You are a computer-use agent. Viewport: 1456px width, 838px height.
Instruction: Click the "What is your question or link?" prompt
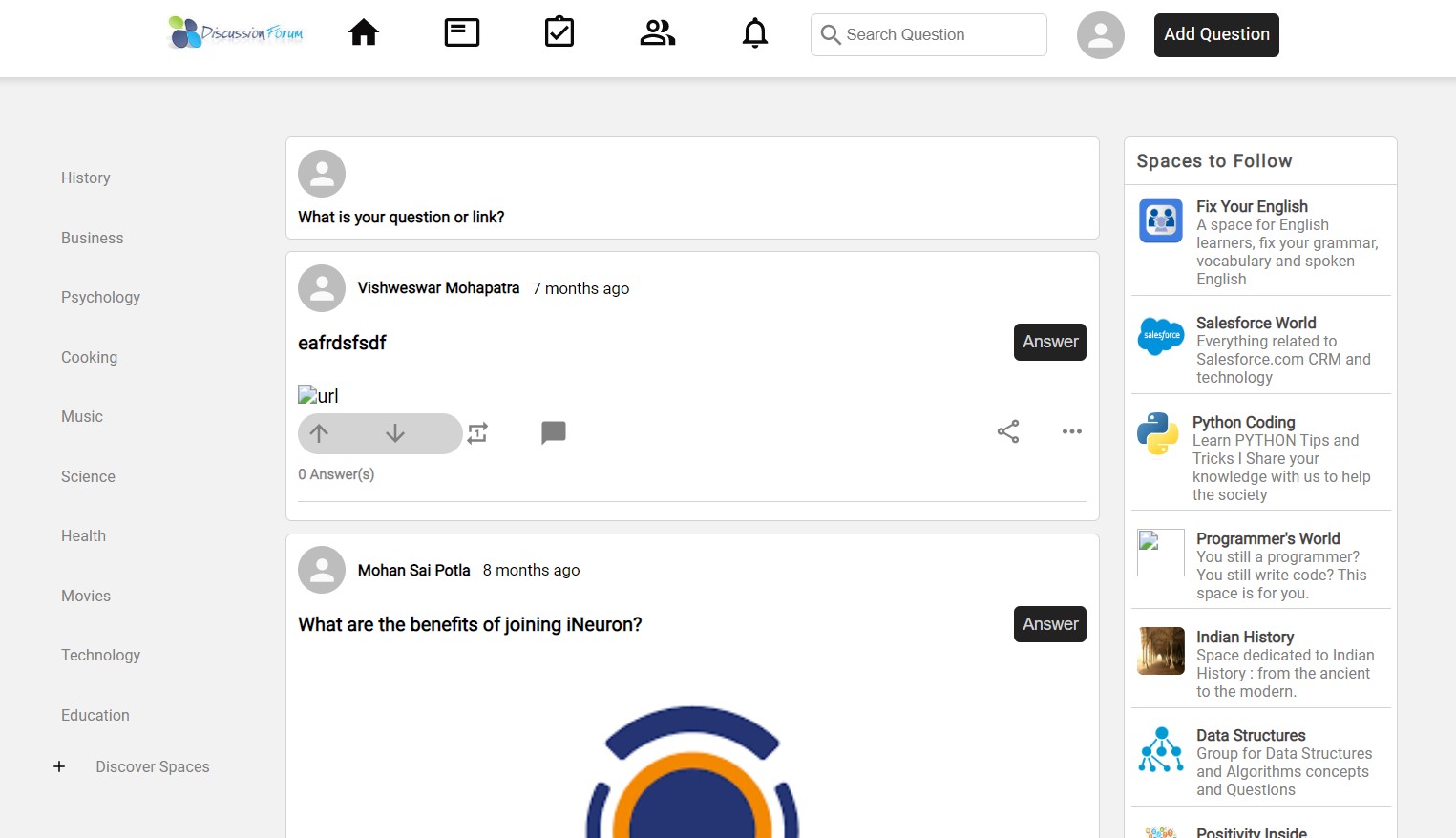point(401,217)
